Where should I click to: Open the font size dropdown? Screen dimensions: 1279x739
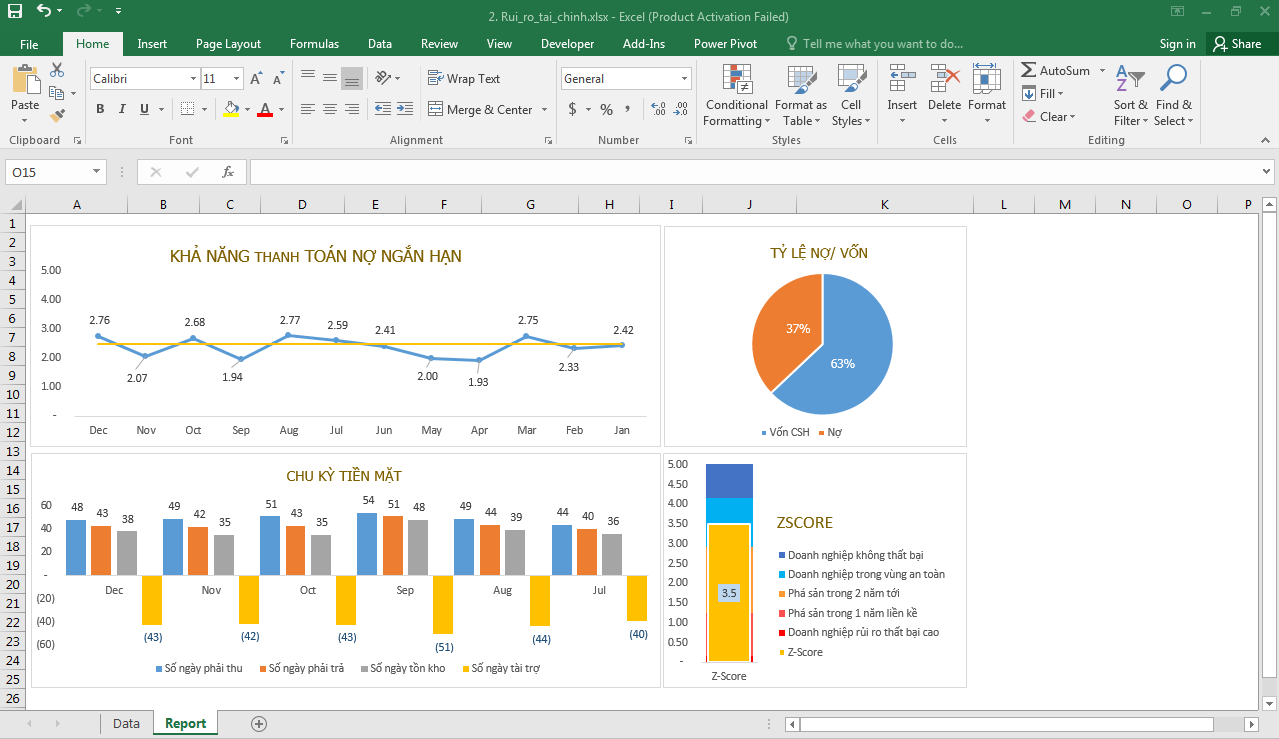point(237,78)
